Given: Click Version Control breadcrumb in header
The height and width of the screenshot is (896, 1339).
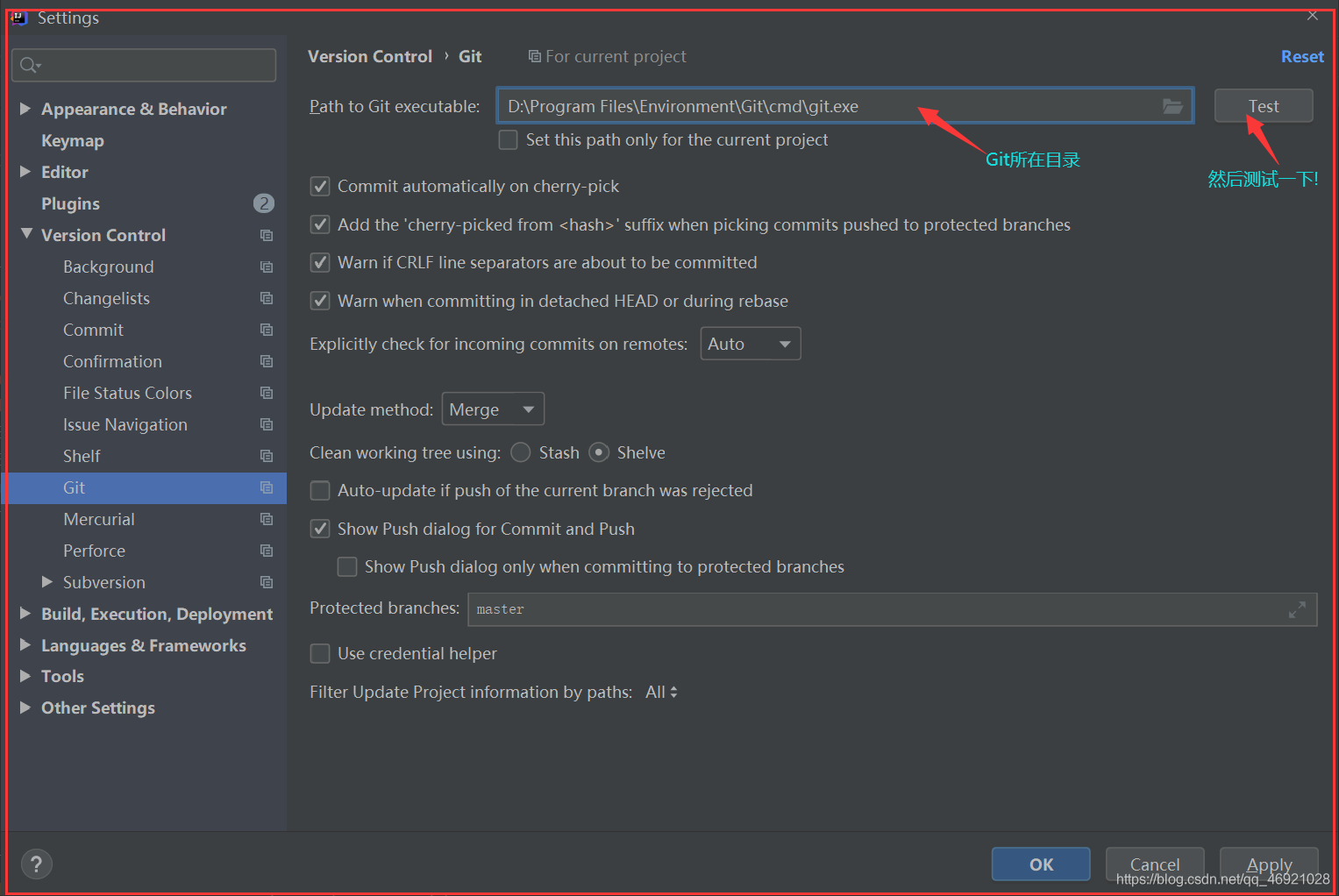Looking at the screenshot, I should [370, 56].
